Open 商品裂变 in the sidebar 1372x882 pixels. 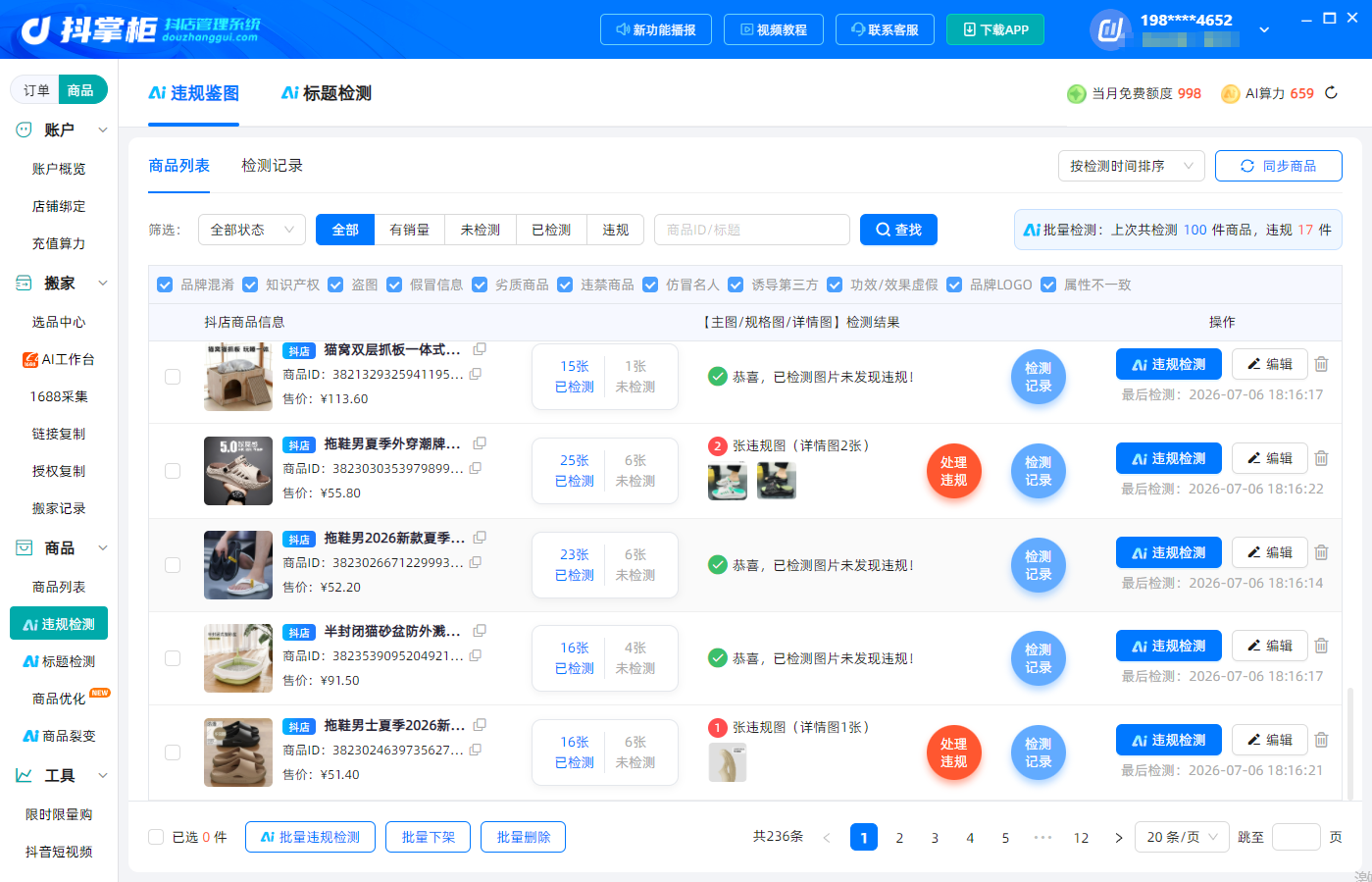pyautogui.click(x=59, y=736)
